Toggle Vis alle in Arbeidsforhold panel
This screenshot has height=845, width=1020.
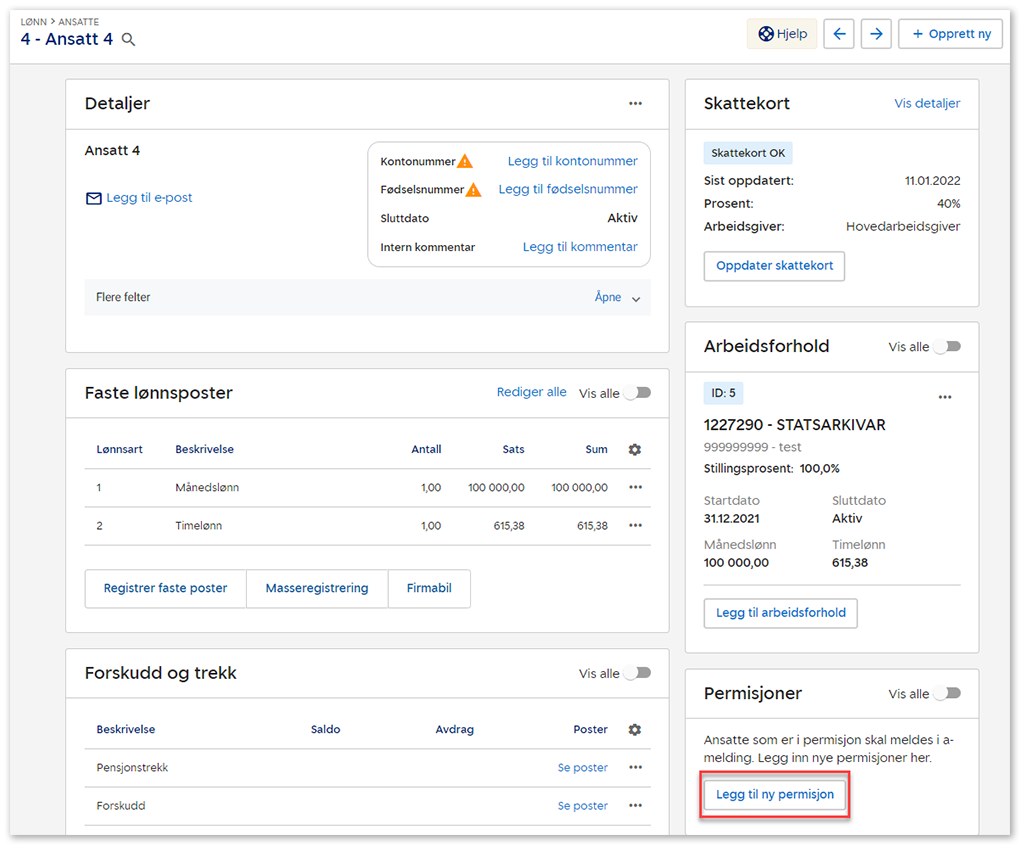947,347
